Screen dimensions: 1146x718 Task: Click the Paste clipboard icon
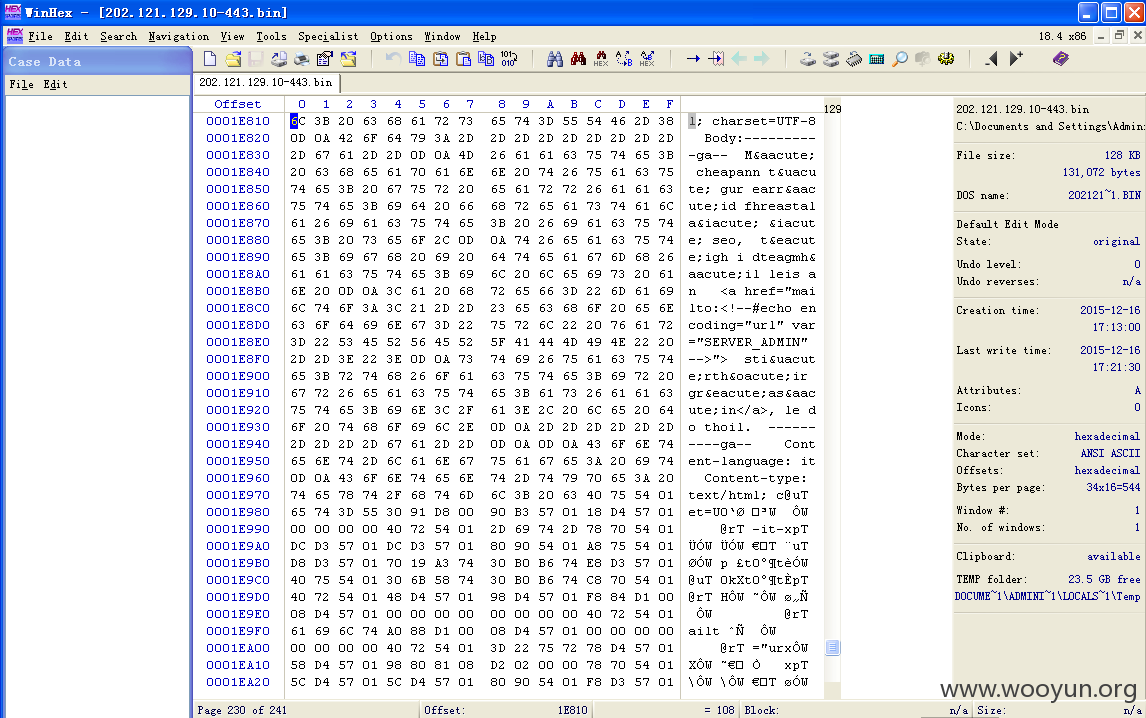pos(463,58)
